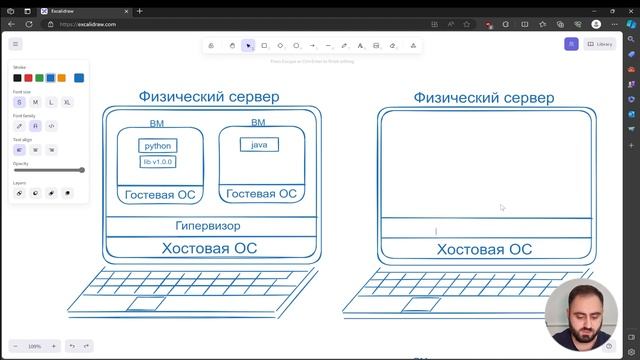Select the Rectangle shape tool
Image resolution: width=640 pixels, height=360 pixels.
tap(264, 46)
